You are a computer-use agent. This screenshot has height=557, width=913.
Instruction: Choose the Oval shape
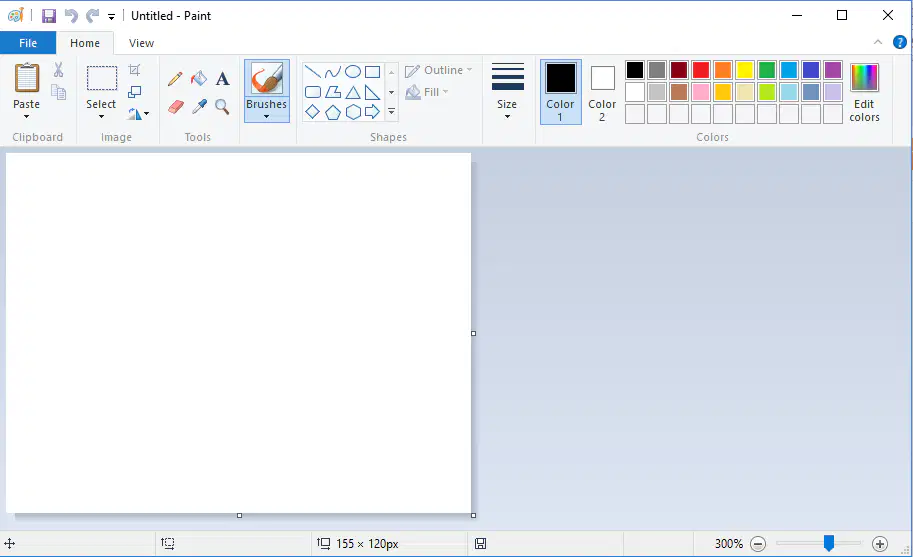[353, 72]
